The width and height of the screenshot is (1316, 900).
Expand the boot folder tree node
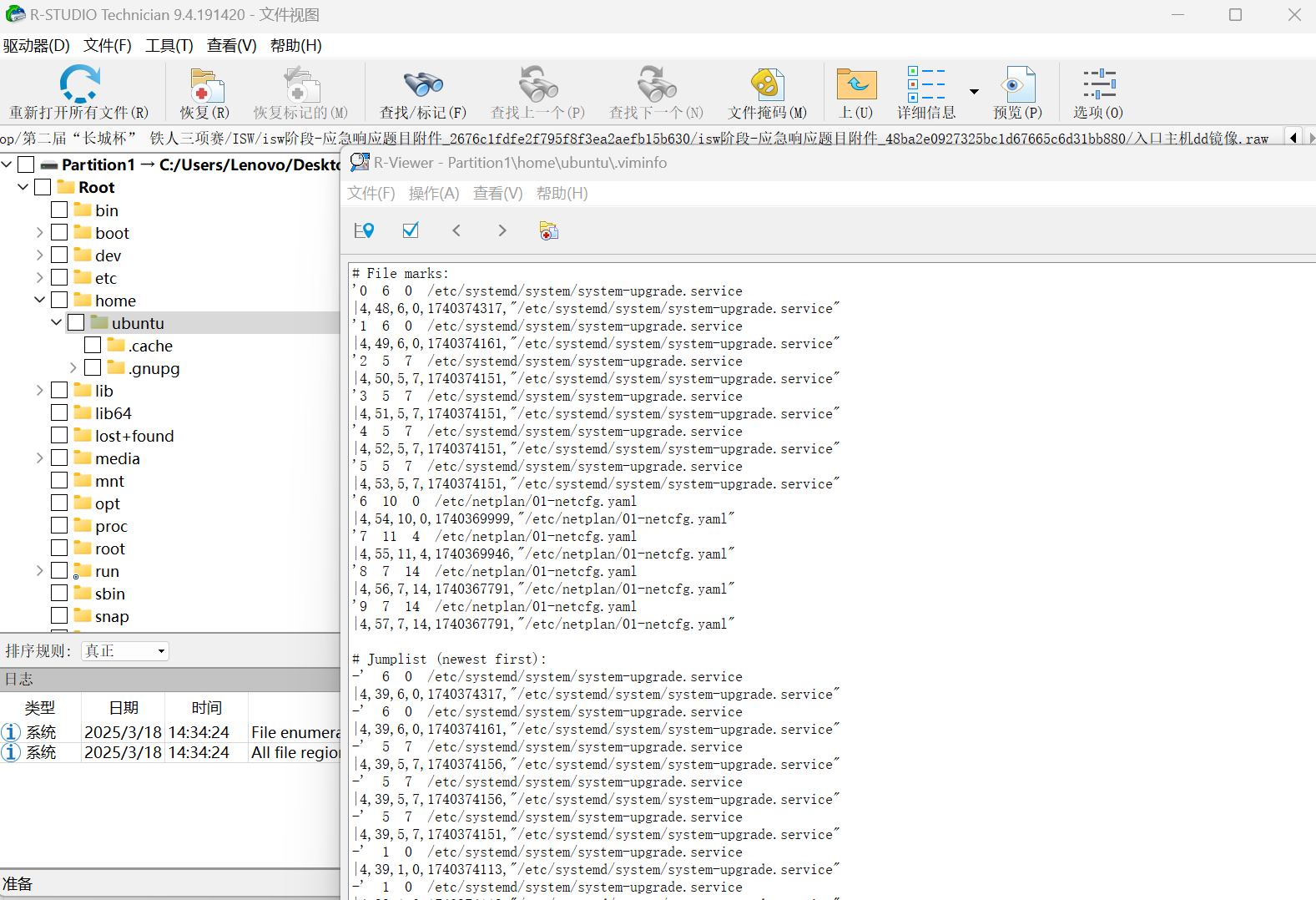click(x=39, y=232)
